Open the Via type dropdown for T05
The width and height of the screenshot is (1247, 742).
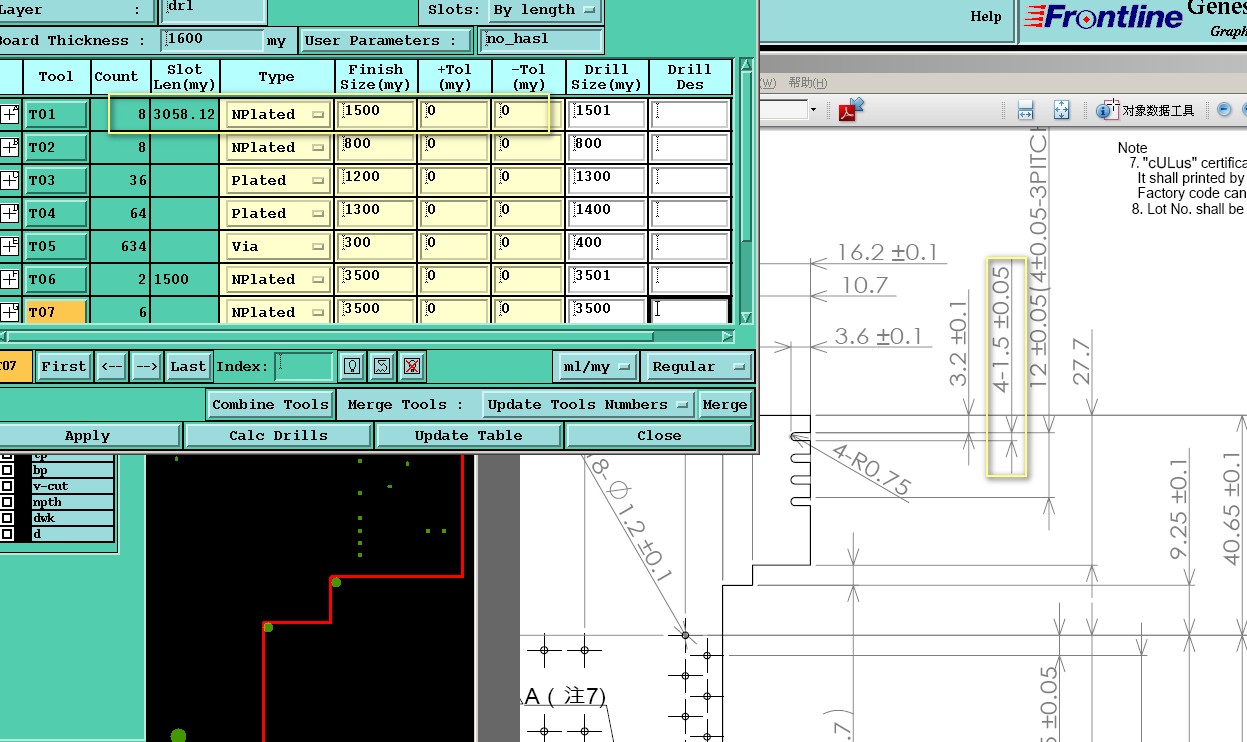point(279,246)
